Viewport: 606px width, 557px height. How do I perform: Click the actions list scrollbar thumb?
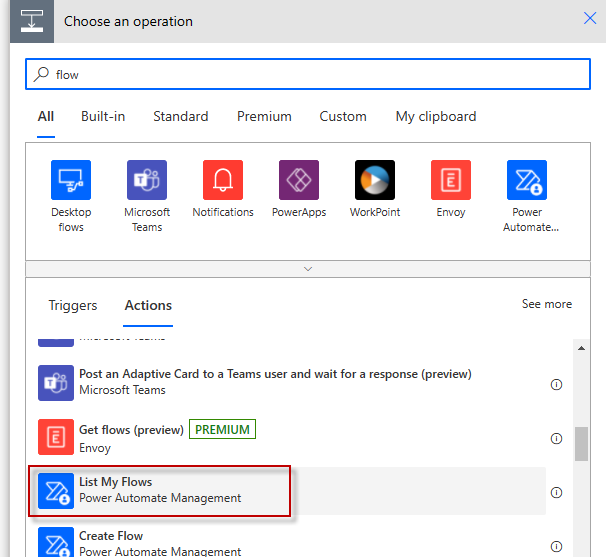(x=581, y=444)
